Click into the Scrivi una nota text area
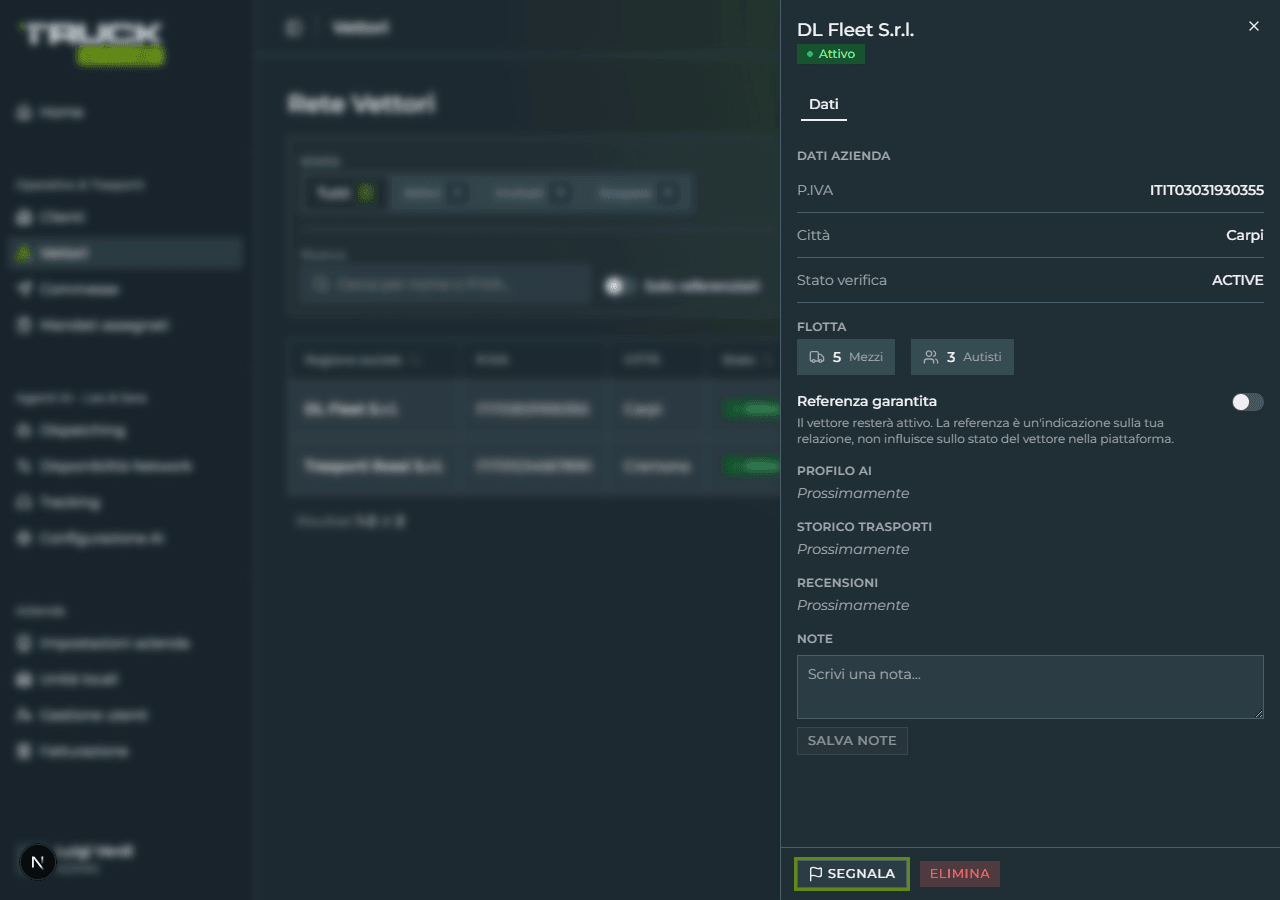 (1030, 687)
